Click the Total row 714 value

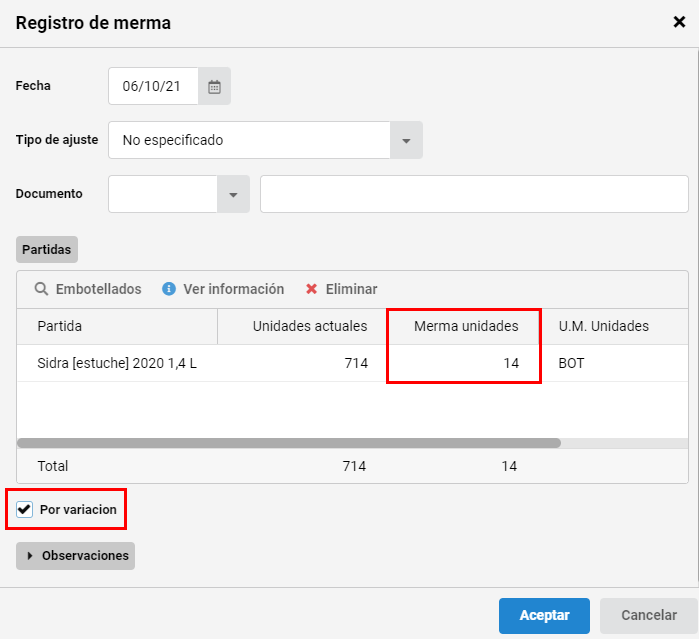(354, 466)
